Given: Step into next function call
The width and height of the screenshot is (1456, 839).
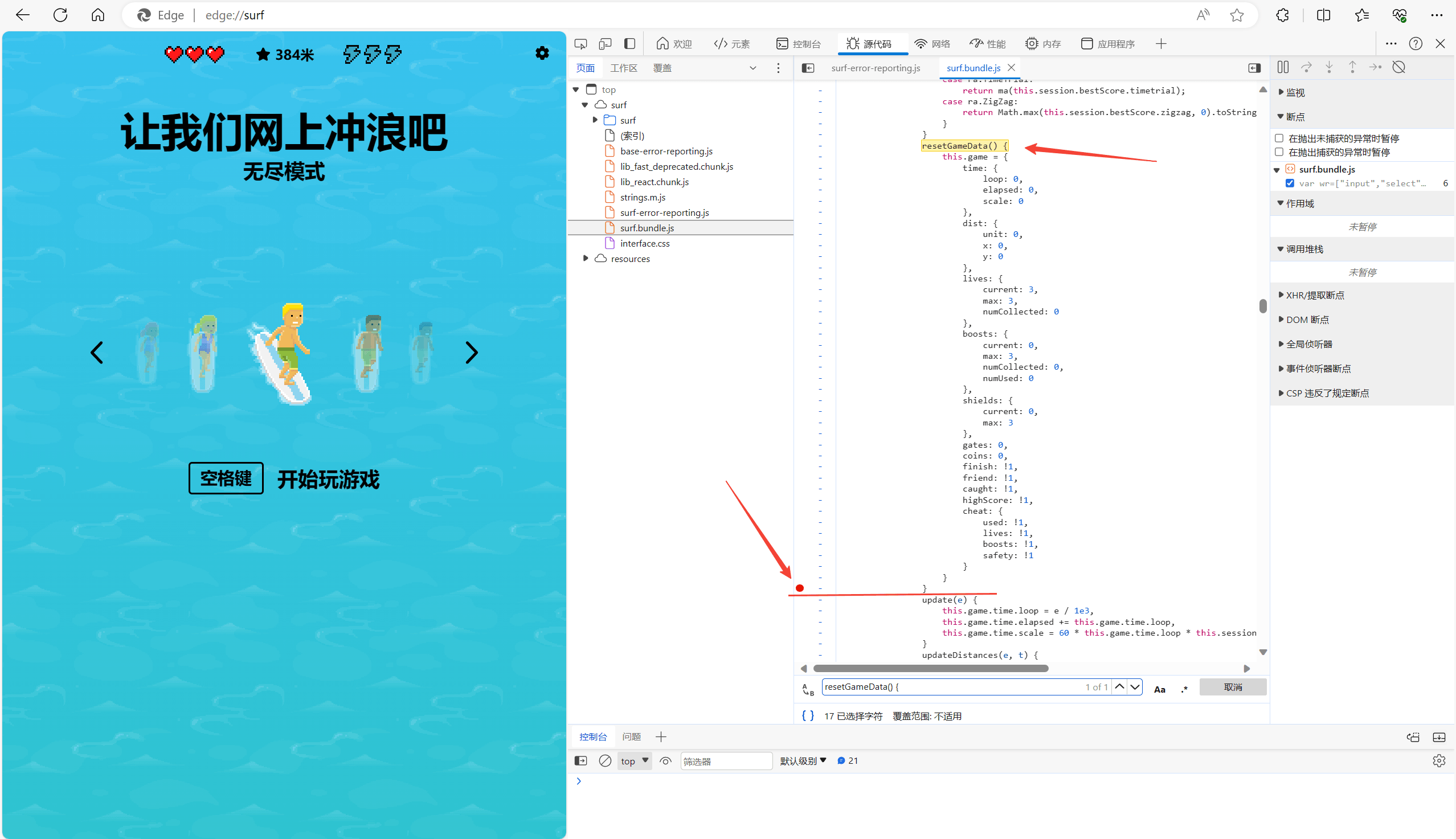Looking at the screenshot, I should pos(1329,67).
